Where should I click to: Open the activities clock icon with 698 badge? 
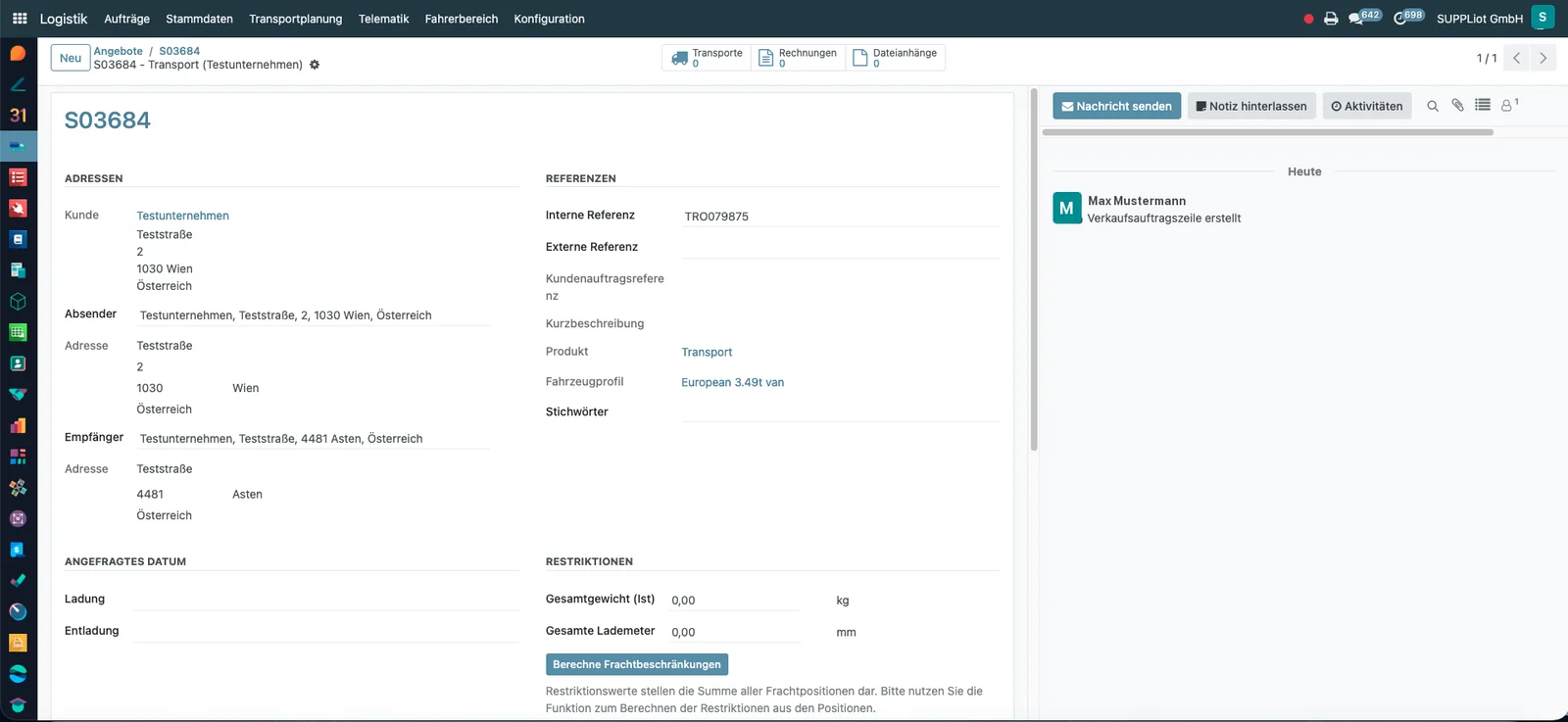(1408, 18)
